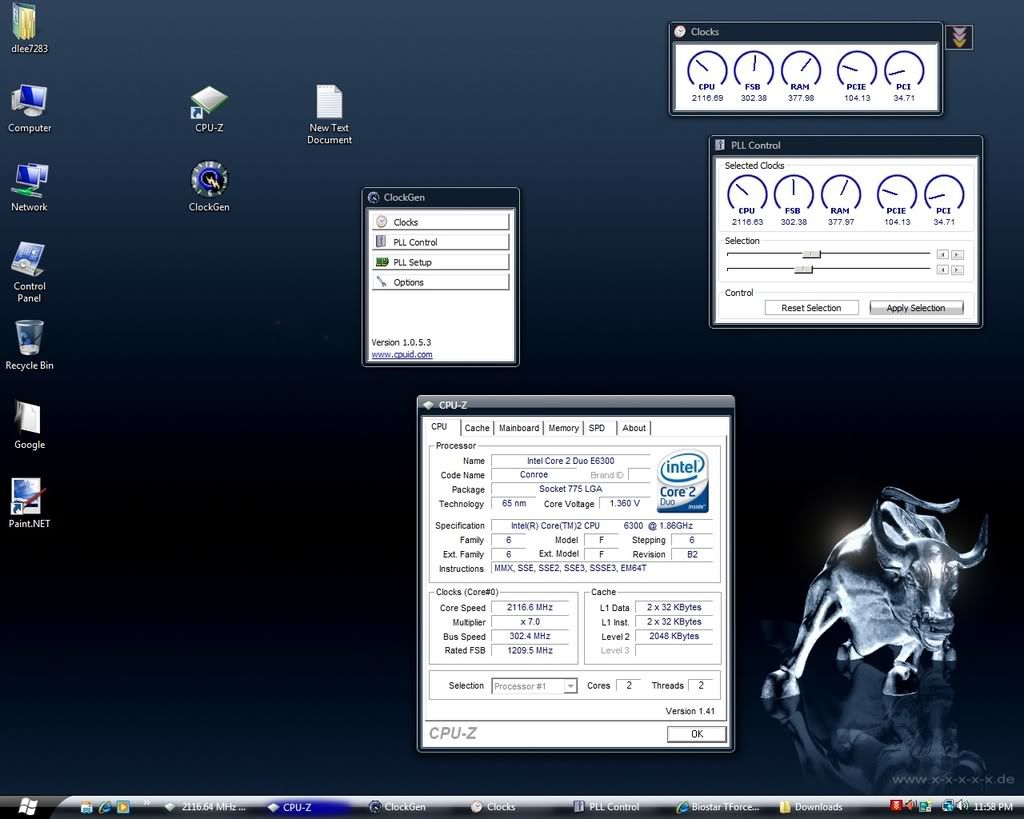Click the Name field Intel Core 2 Duo E6300
Image resolution: width=1024 pixels, height=819 pixels.
tap(570, 460)
